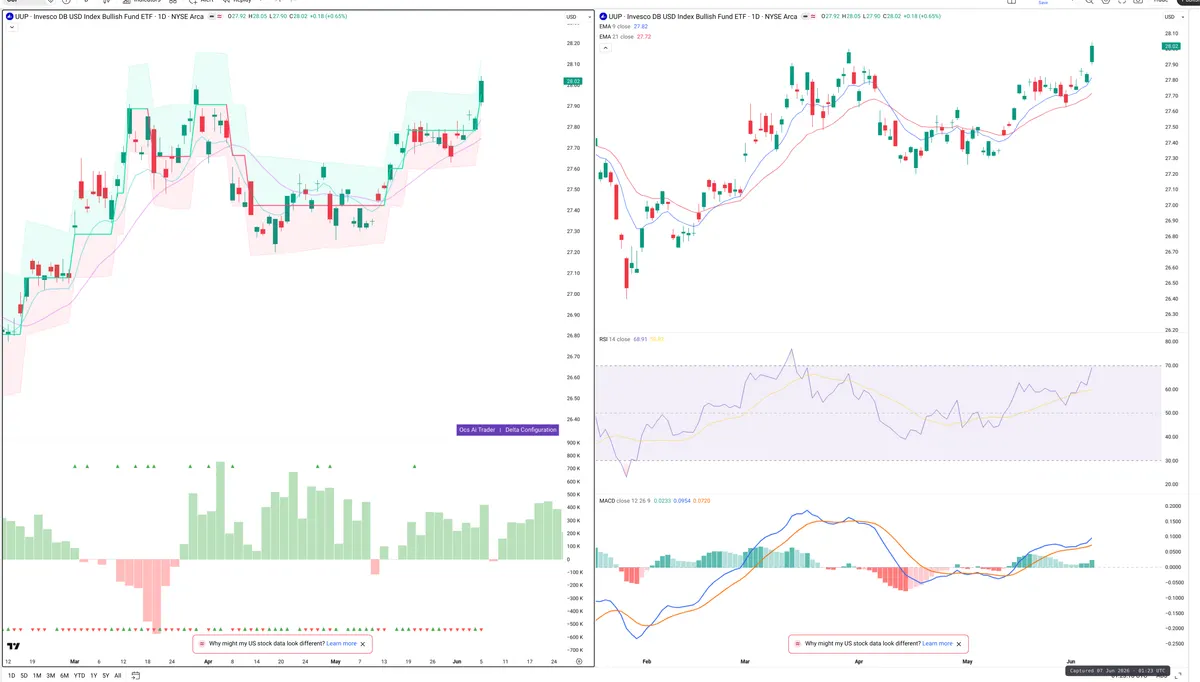Click 70.00 level on RSI scale
This screenshot has width=1200, height=682.
coord(1169,365)
